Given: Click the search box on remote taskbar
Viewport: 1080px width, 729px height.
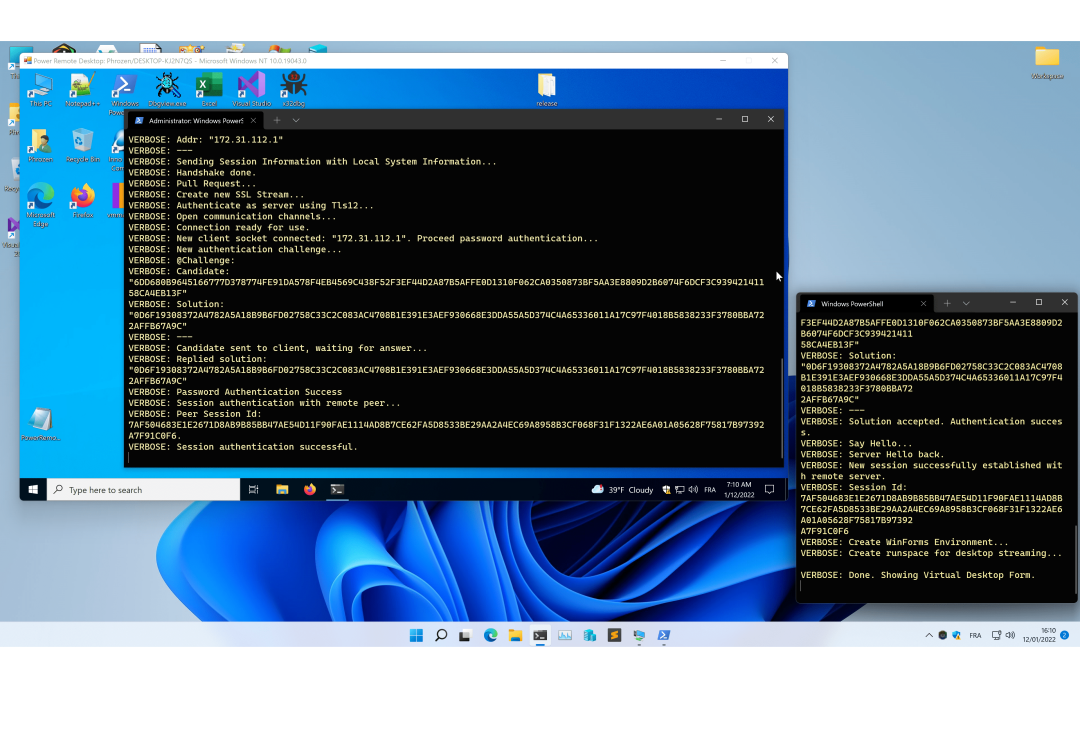Looking at the screenshot, I should coord(143,489).
